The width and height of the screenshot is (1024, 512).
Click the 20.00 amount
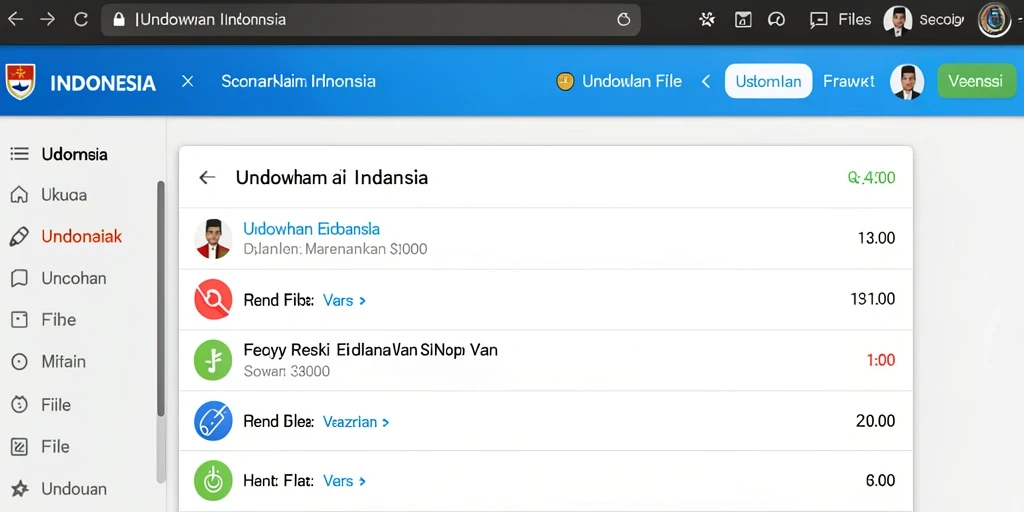tap(876, 421)
